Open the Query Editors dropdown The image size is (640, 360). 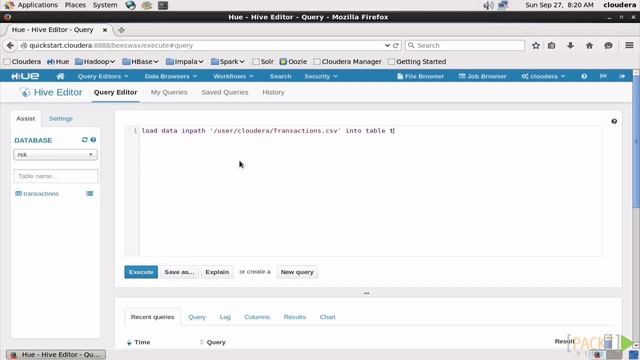103,76
